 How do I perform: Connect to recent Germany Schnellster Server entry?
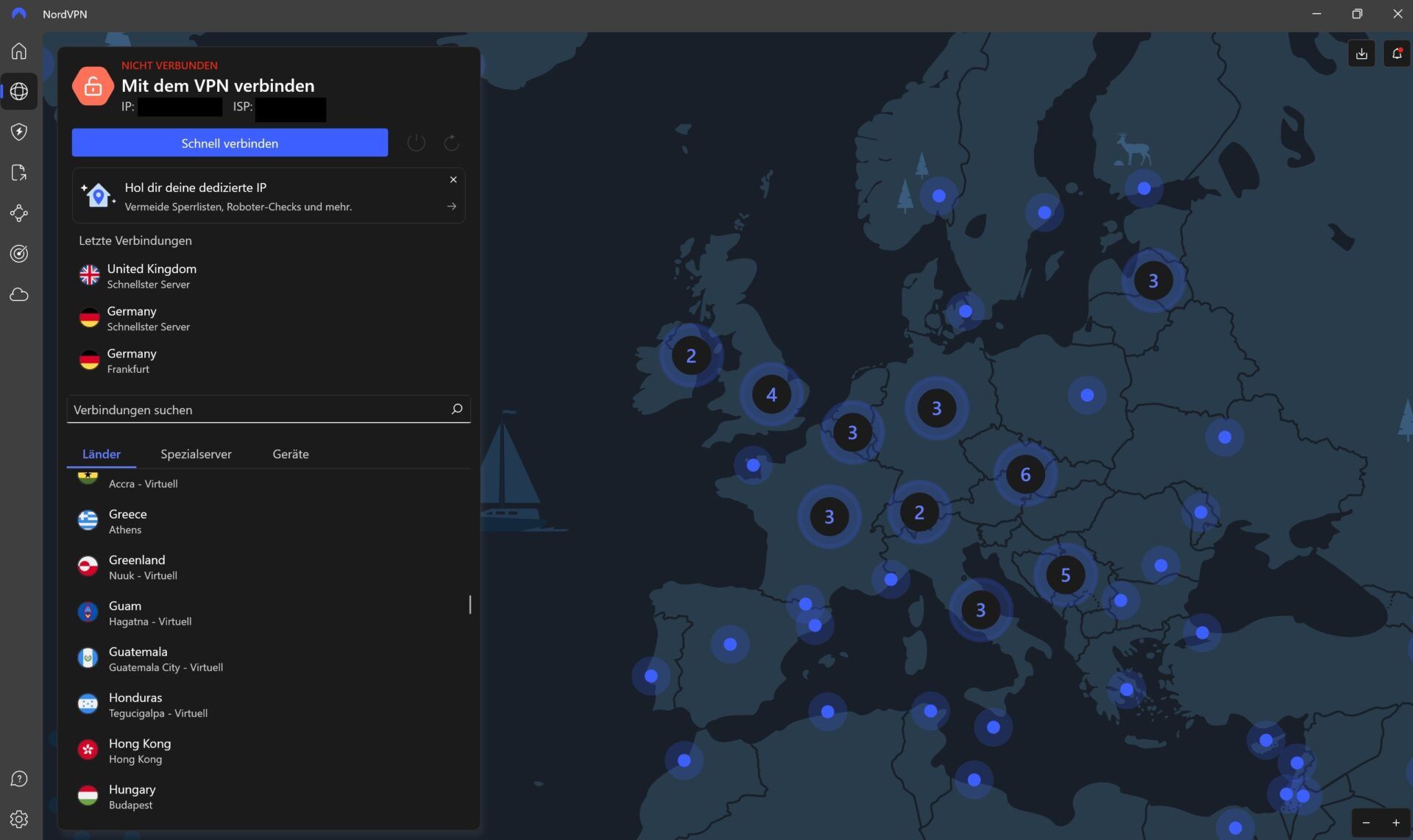[269, 318]
